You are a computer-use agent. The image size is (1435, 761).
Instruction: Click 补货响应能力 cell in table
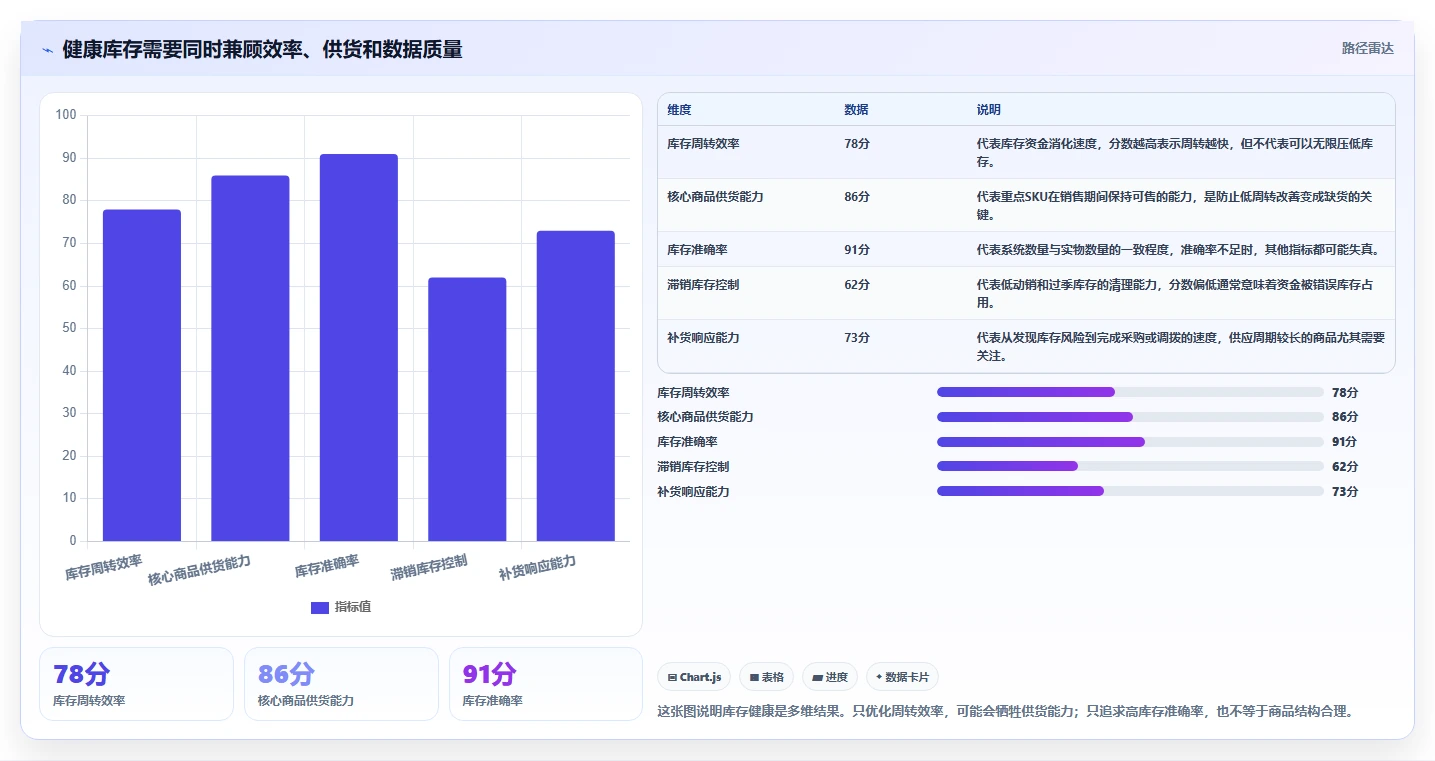704,338
